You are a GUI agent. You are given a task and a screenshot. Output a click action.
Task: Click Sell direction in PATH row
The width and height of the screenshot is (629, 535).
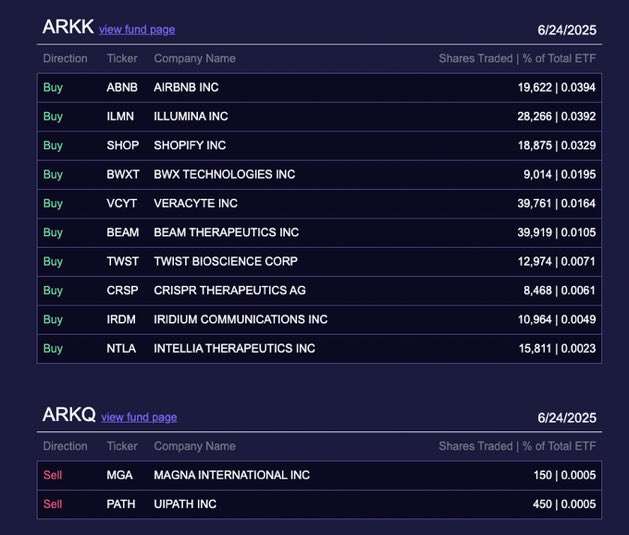(x=53, y=504)
